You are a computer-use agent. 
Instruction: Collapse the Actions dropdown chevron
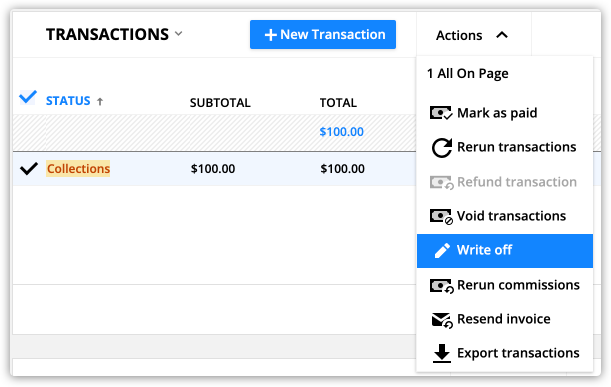pos(502,35)
